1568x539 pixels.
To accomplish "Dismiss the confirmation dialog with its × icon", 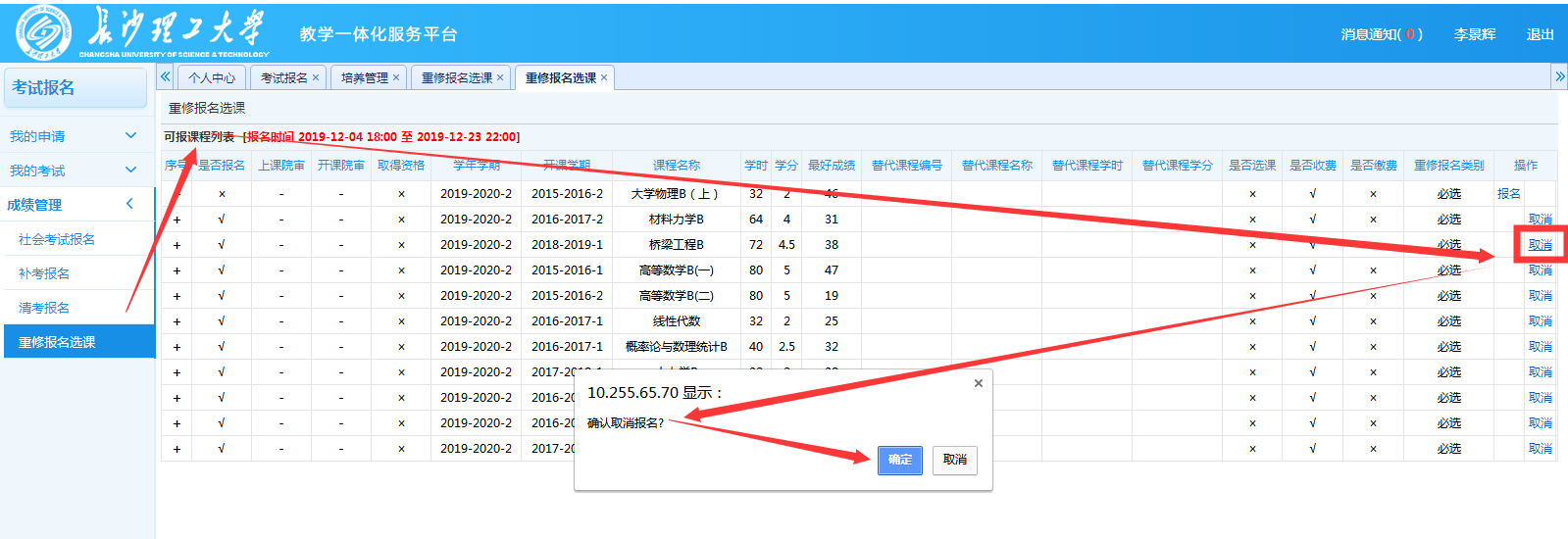I will [978, 383].
